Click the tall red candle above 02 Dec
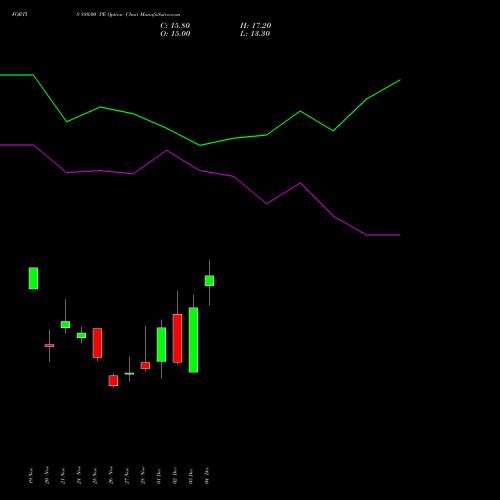 177,338
